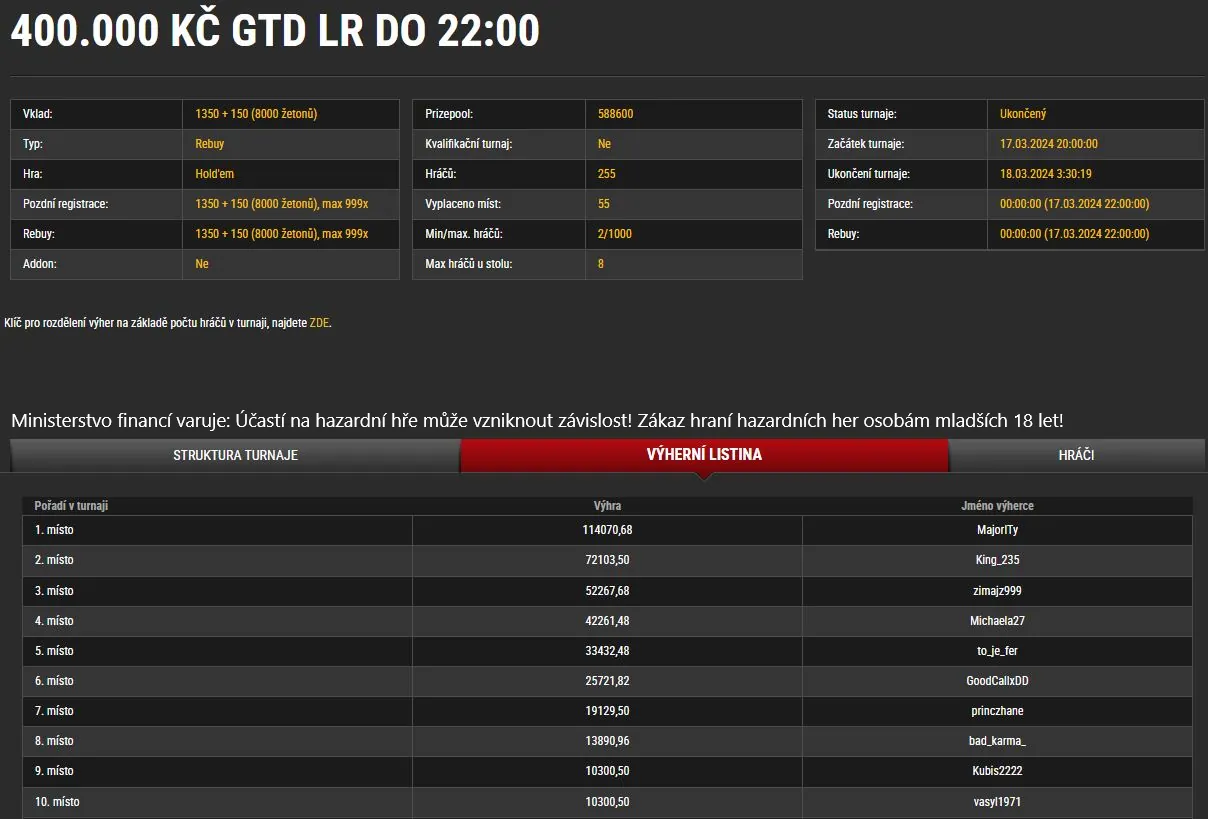Click the tournament title 400.000 KČ GTD

(273, 30)
